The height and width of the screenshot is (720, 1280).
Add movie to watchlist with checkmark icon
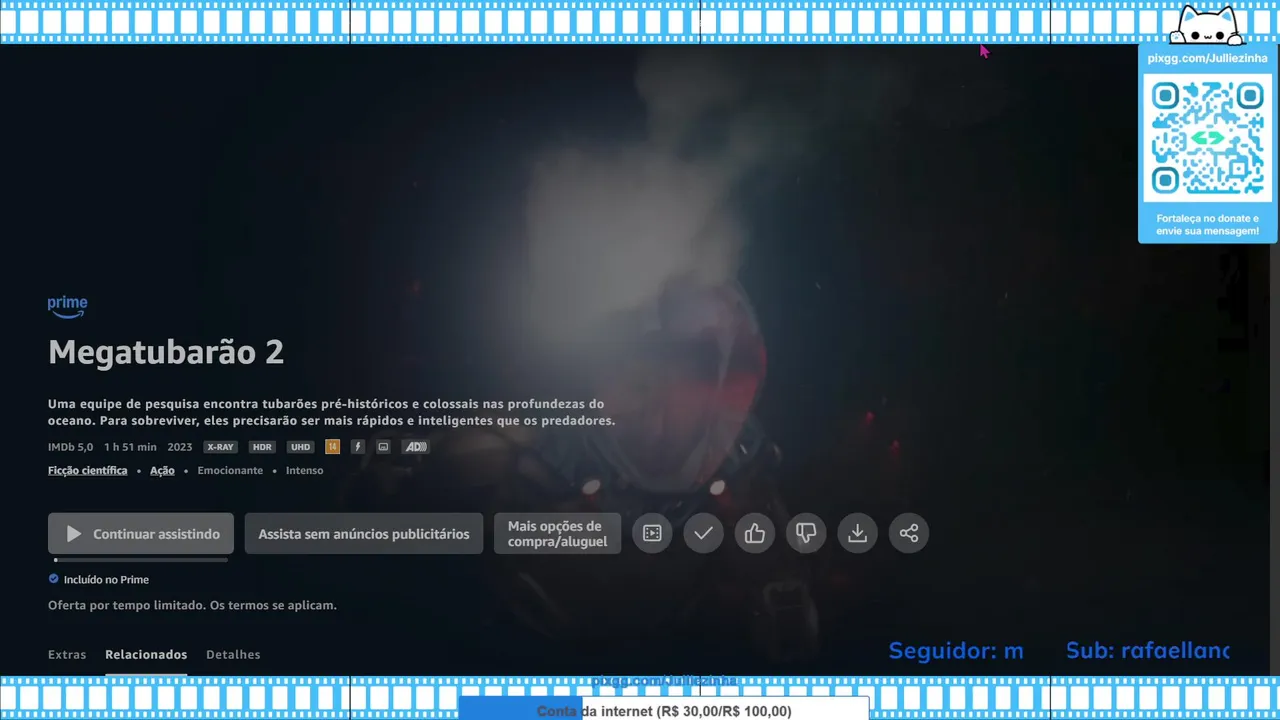[703, 533]
